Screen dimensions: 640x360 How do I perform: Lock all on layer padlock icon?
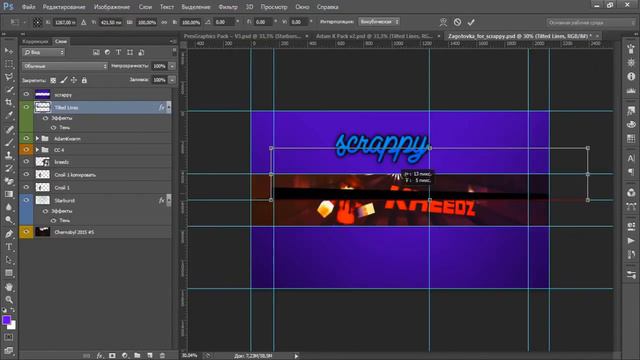click(x=84, y=80)
